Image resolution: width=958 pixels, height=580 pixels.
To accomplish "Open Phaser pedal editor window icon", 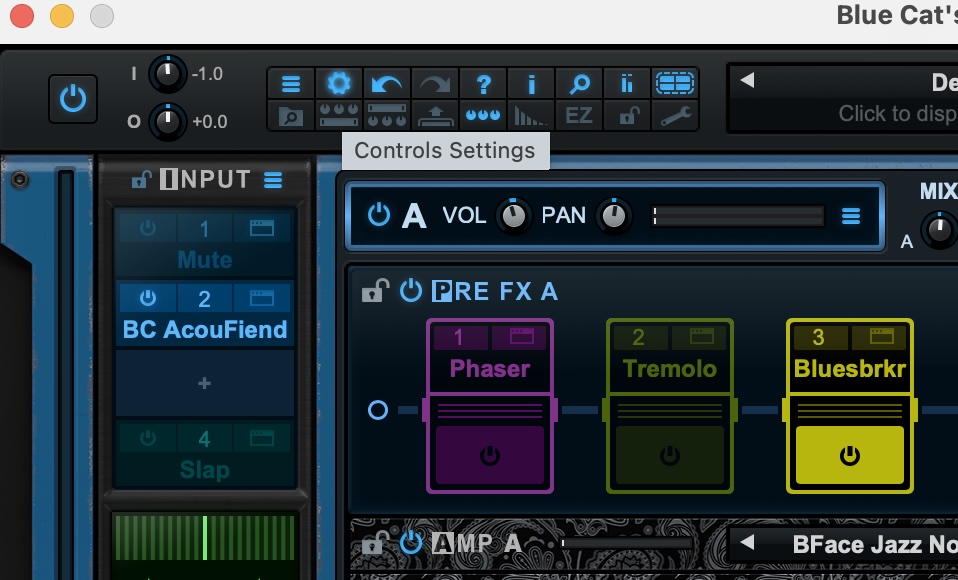I will 521,337.
